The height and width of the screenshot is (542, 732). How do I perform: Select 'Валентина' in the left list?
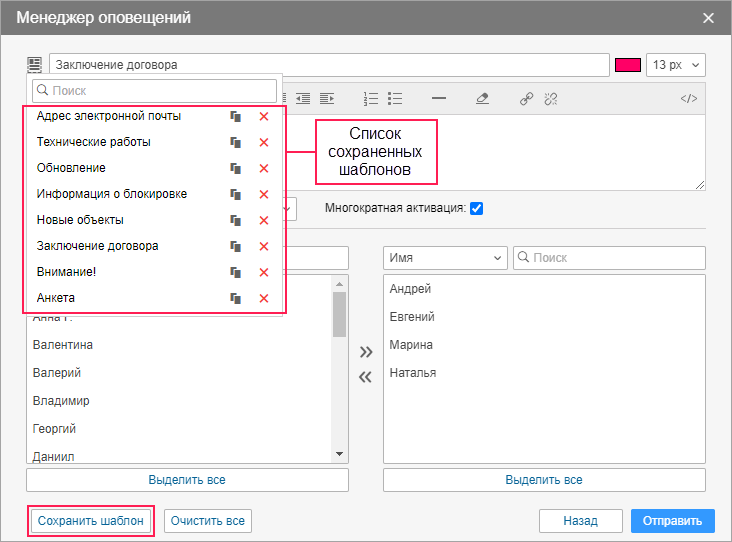63,345
